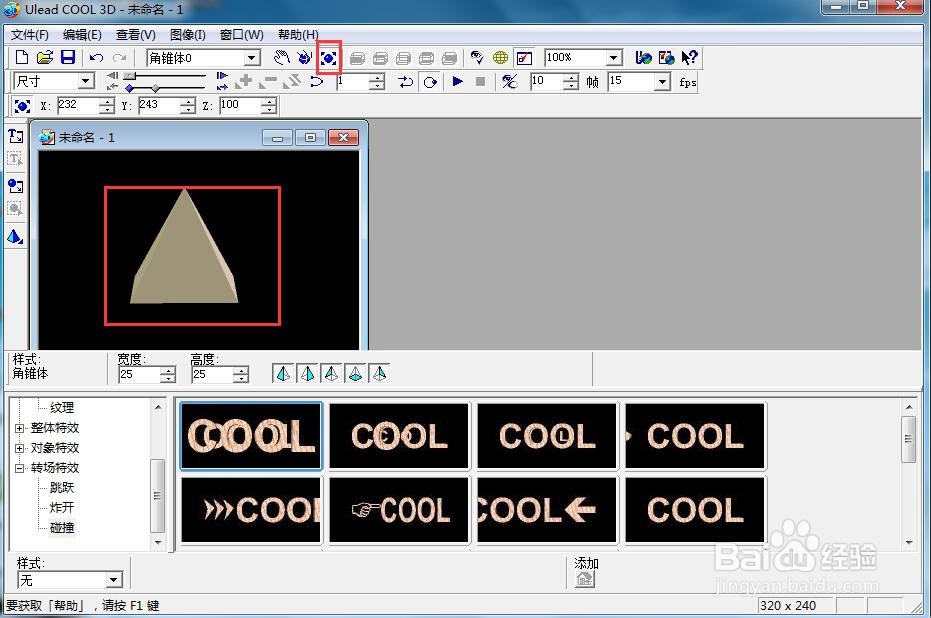Viewport: 931px width, 618px height.
Task: Create a new file with New icon
Action: (22, 58)
